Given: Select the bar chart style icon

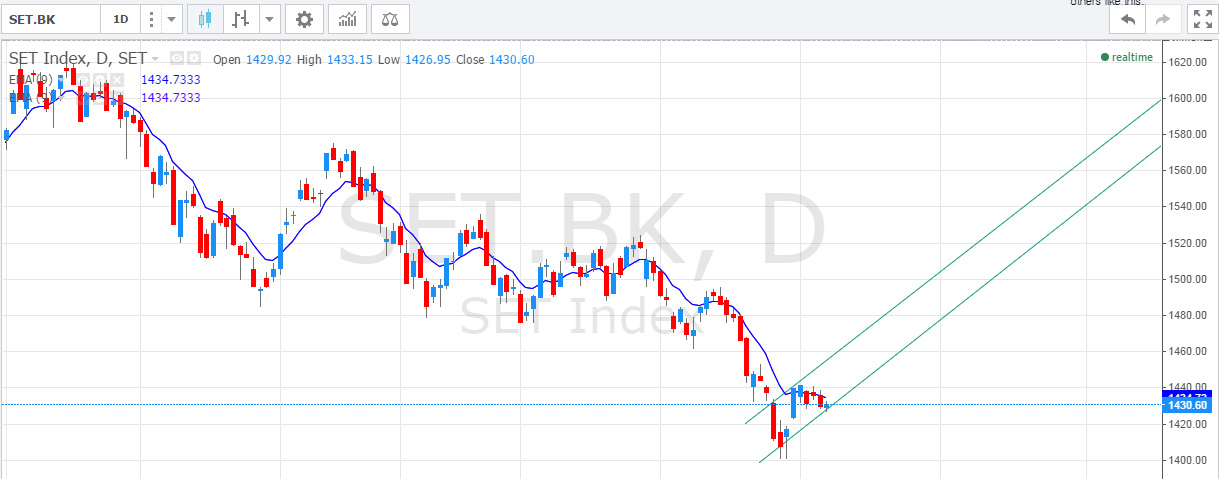Looking at the screenshot, I should pyautogui.click(x=241, y=19).
